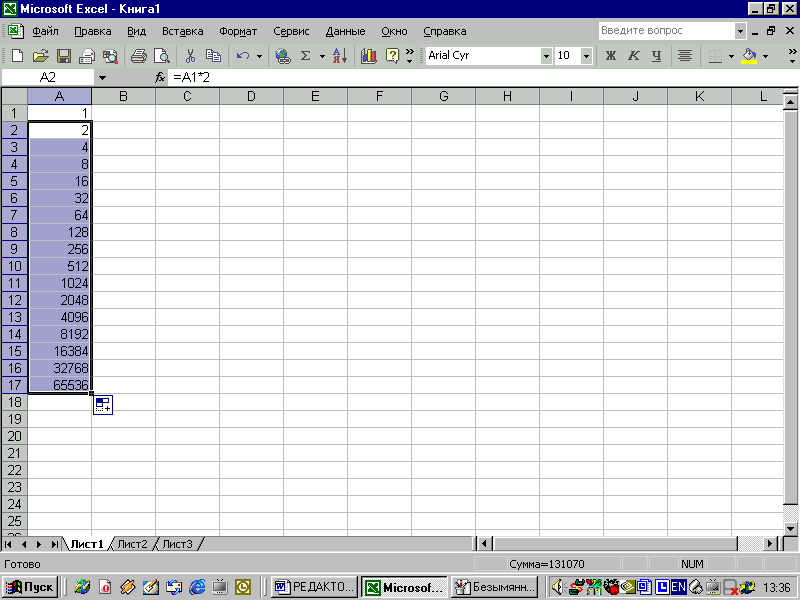Image resolution: width=800 pixels, height=600 pixels.
Task: Open the Вставка menu
Action: 183,31
